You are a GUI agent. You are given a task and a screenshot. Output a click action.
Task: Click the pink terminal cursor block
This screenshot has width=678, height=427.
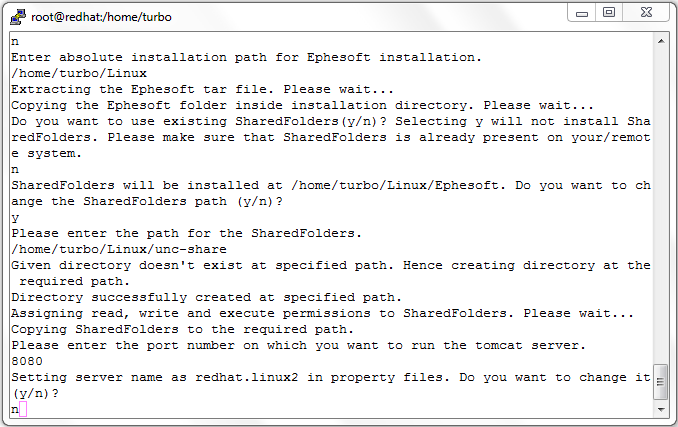click(x=23, y=409)
